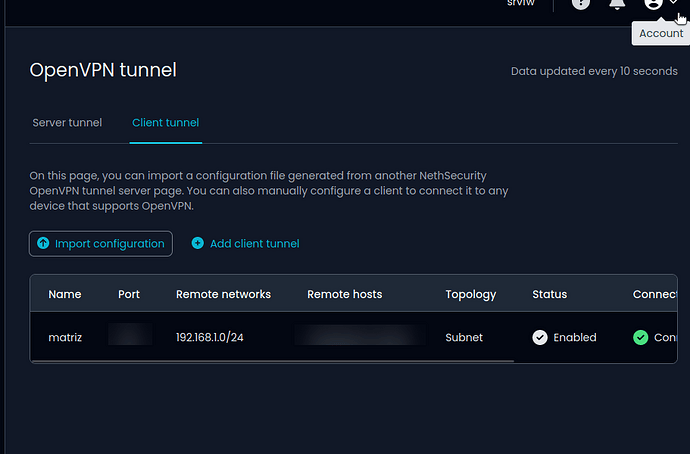Screen dimensions: 690x454
Task: Open the Account user avatar icon
Action: click(653, 4)
